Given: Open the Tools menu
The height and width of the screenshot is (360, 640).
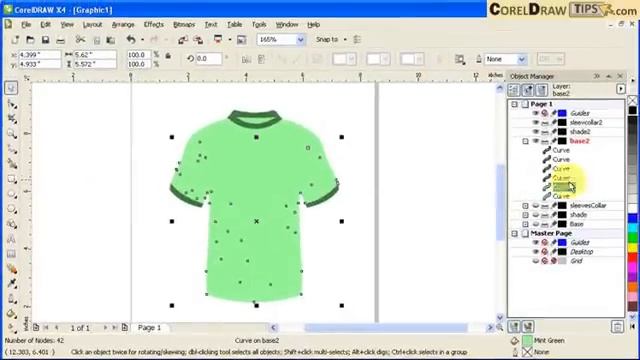Looking at the screenshot, I should (x=259, y=24).
